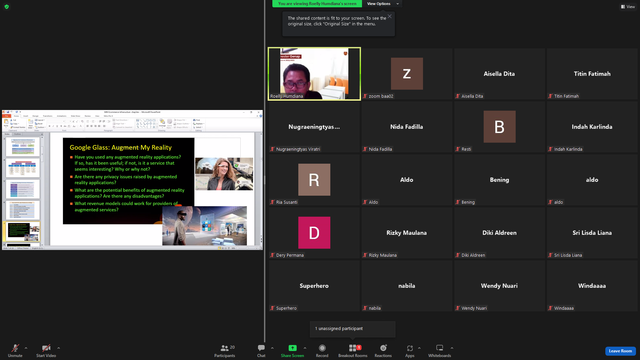640x360 pixels.
Task: Select the Indah Karlinda participant tile
Action: click(x=592, y=127)
